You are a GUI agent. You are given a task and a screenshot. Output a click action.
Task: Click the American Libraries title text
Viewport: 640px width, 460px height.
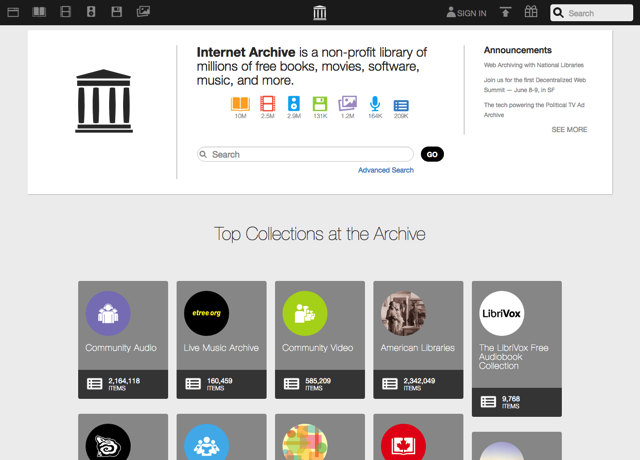click(418, 348)
